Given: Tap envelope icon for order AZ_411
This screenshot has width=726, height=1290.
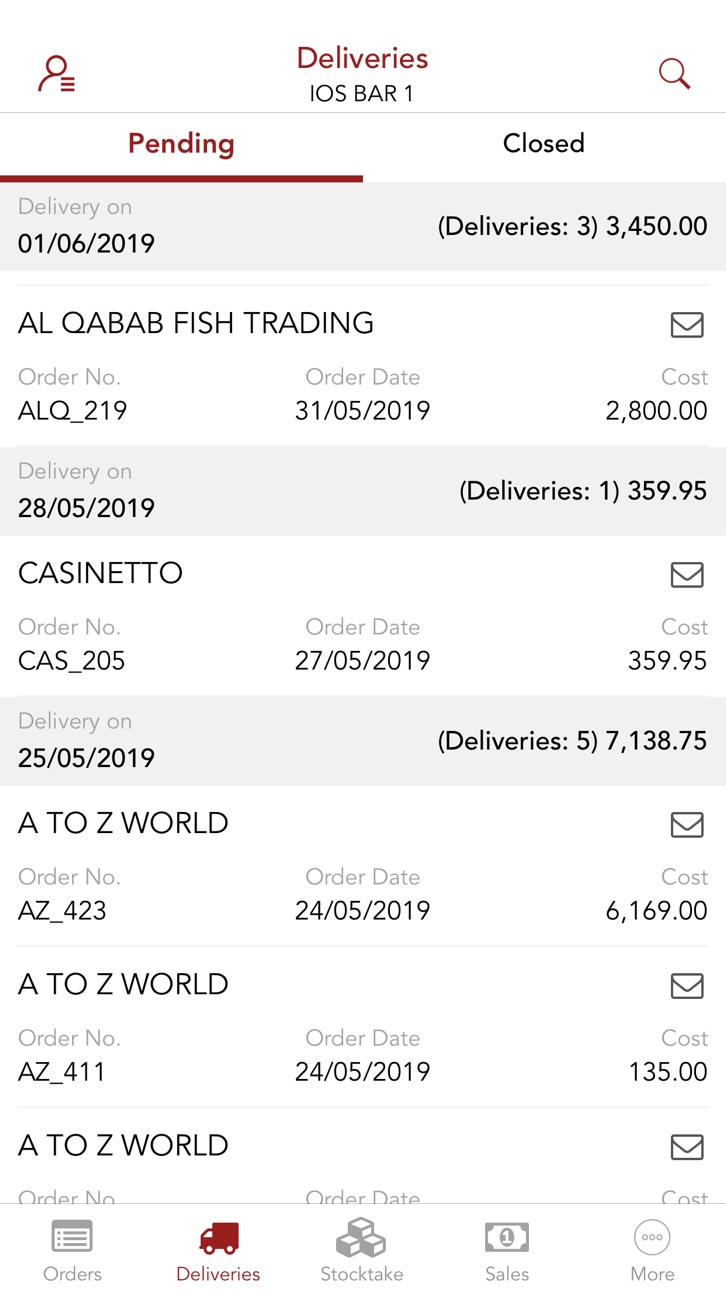Looking at the screenshot, I should tap(687, 985).
